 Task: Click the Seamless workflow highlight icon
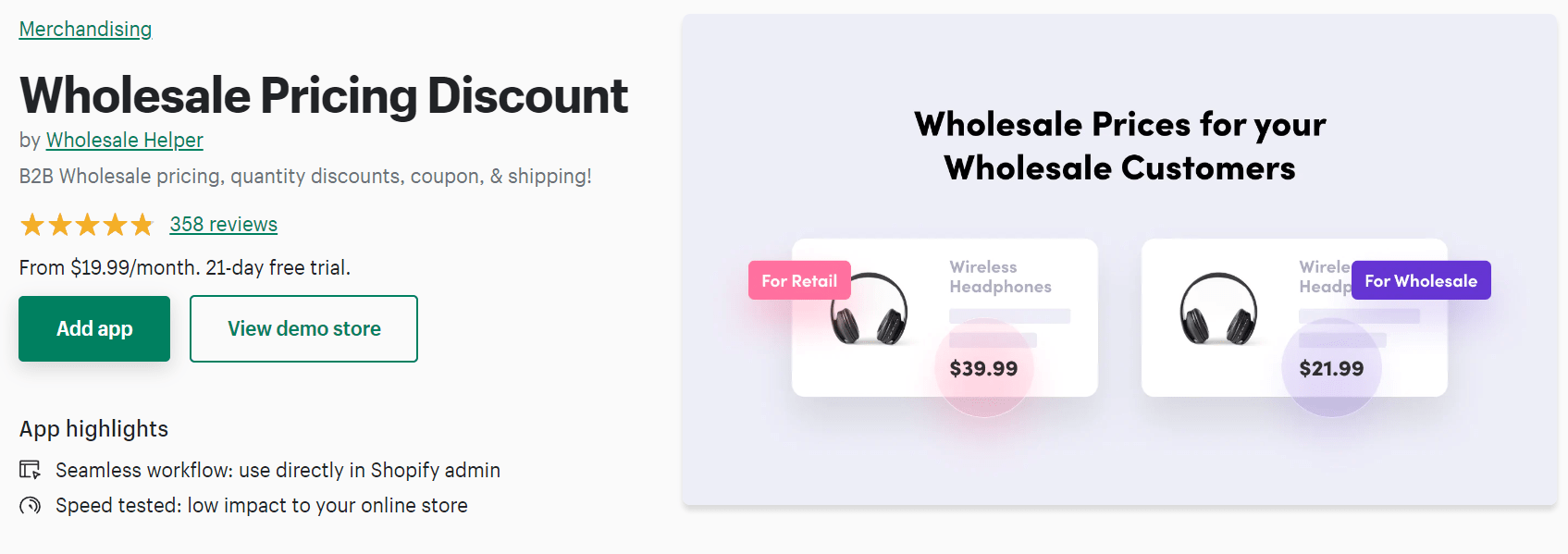(x=31, y=470)
